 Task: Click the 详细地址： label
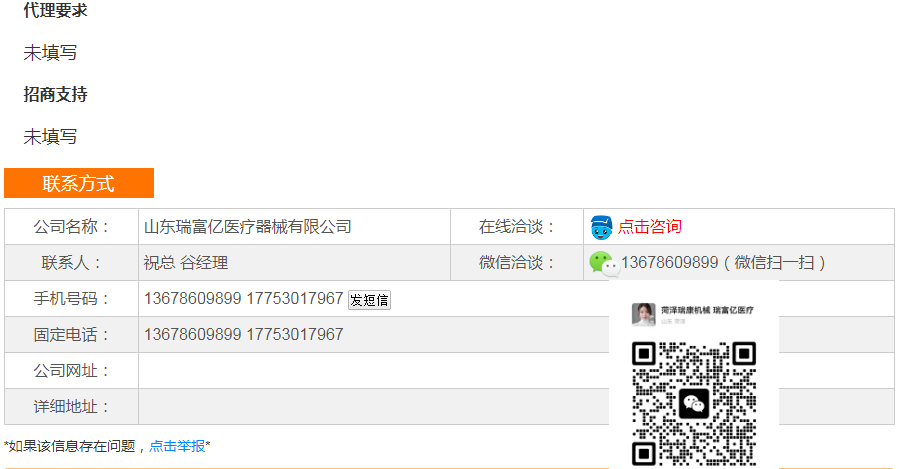[71, 407]
